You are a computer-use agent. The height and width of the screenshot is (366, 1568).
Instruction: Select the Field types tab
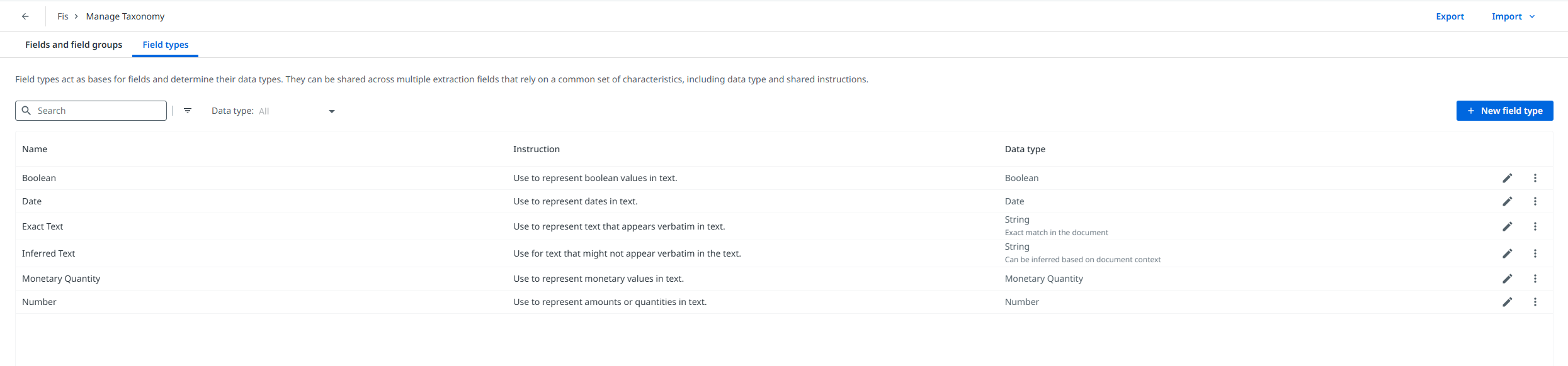click(166, 45)
